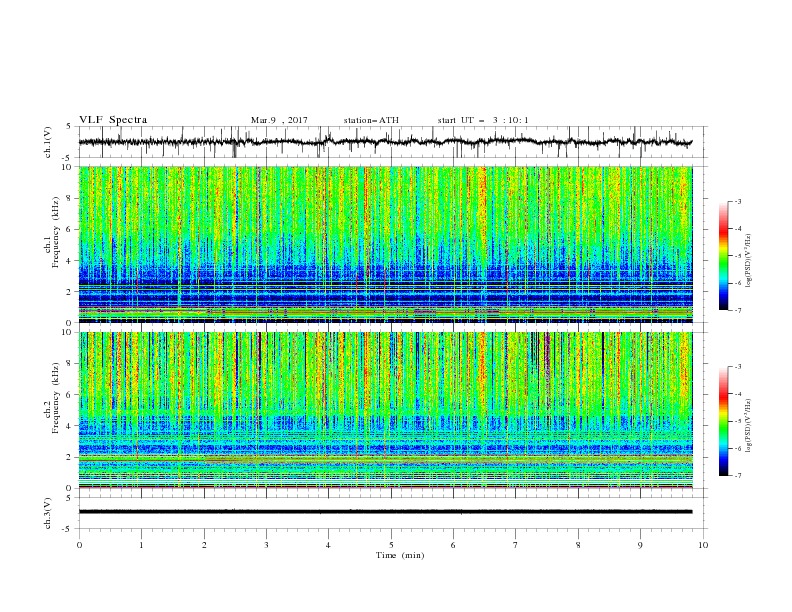Click the log(PSD) label beside ch.2 colorbar
Image resolution: width=792 pixels, height=612 pixels.
click(749, 425)
